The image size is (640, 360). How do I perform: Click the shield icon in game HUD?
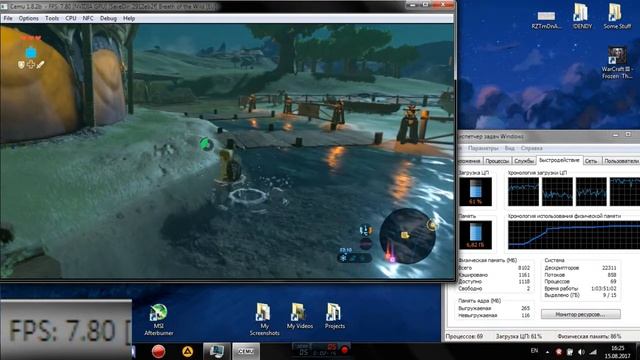tap(21, 64)
